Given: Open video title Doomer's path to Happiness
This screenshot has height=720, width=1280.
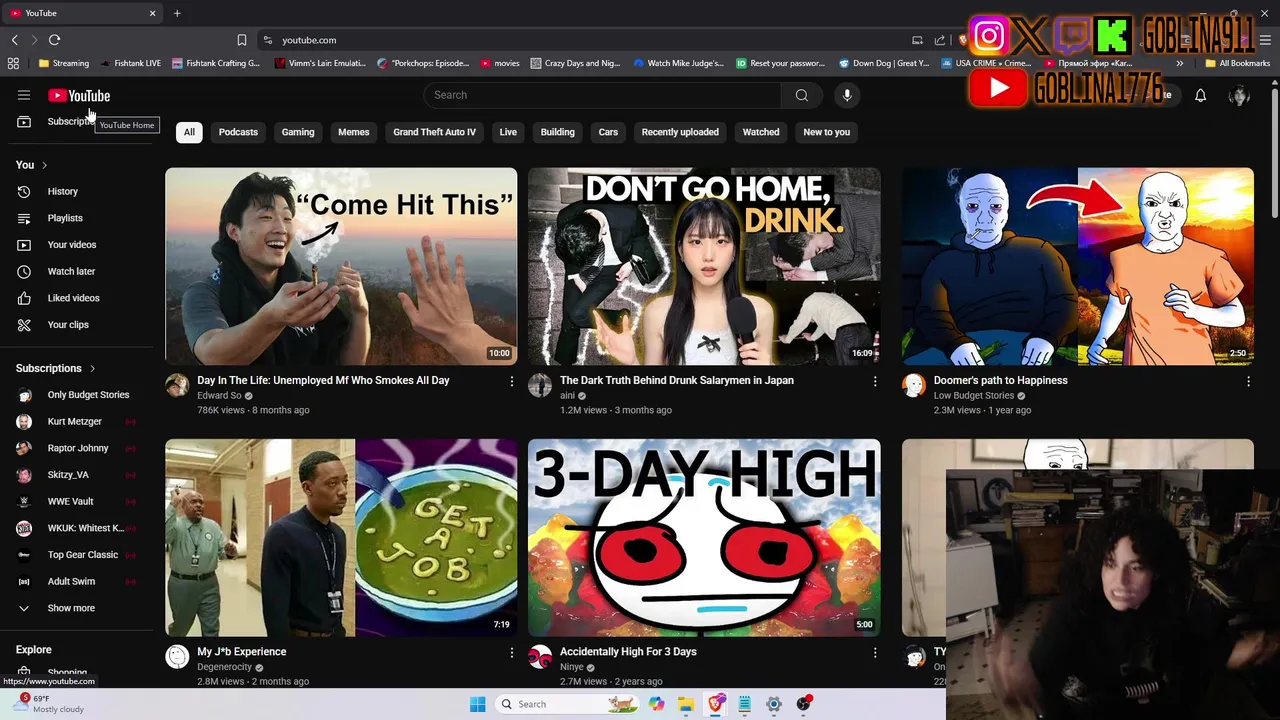Looking at the screenshot, I should point(1000,380).
